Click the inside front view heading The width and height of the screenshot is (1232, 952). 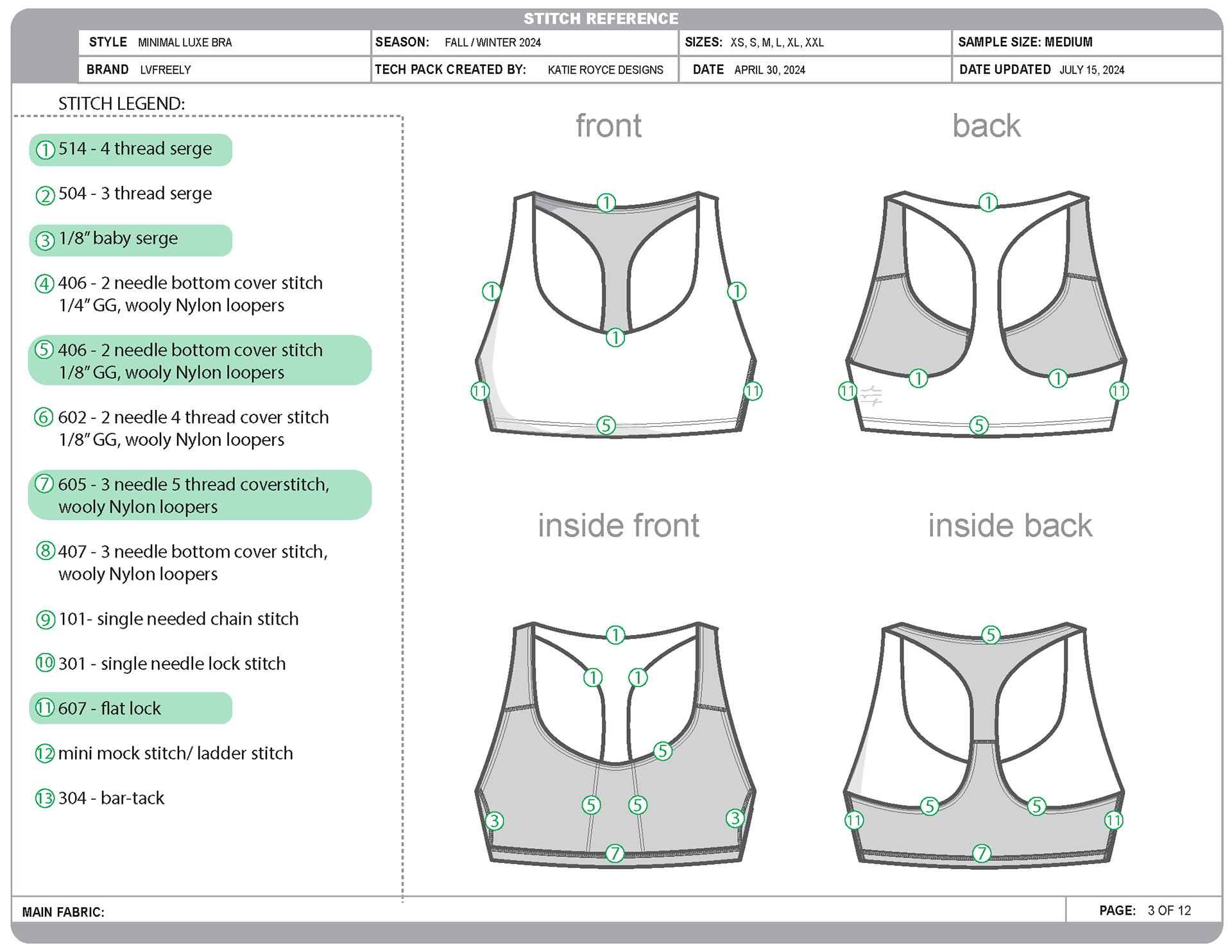tap(618, 526)
